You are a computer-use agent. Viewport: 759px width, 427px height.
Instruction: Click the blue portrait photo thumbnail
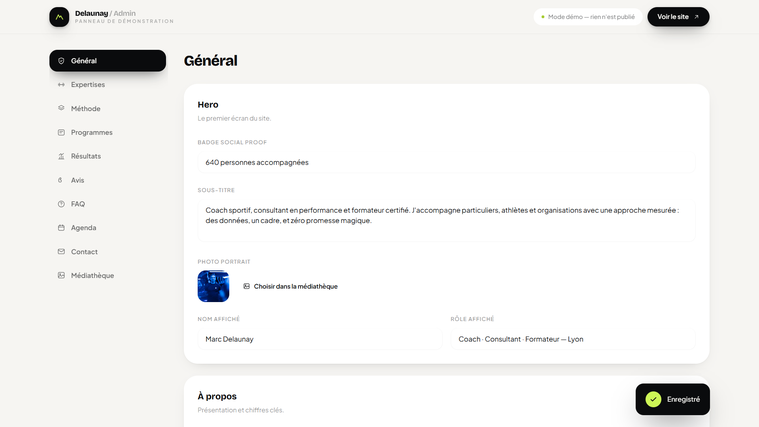pyautogui.click(x=213, y=286)
